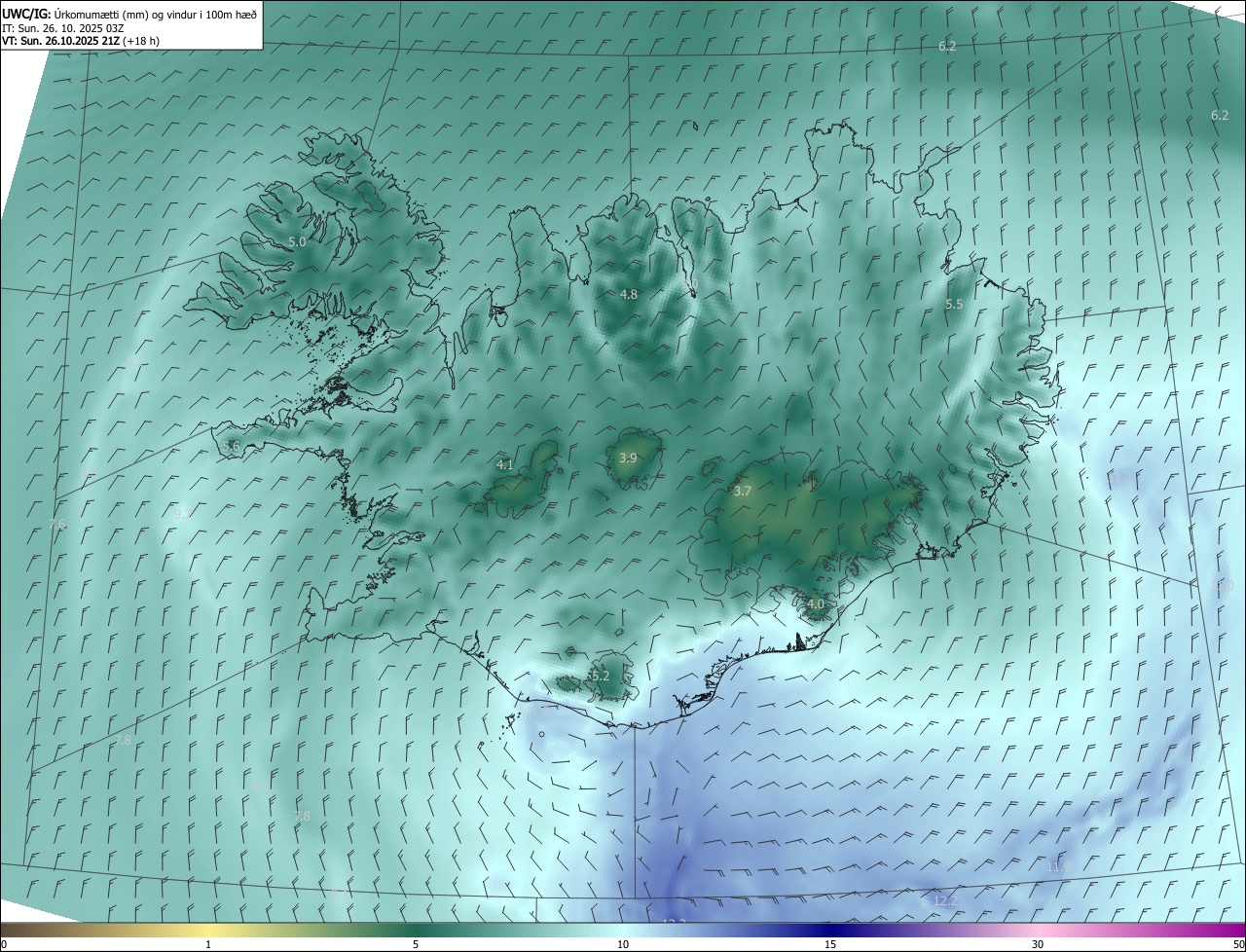Click the title line 'UWC/IG: Úrkomumætti (mm) og vindur'
The width and height of the screenshot is (1246, 952).
tap(128, 14)
